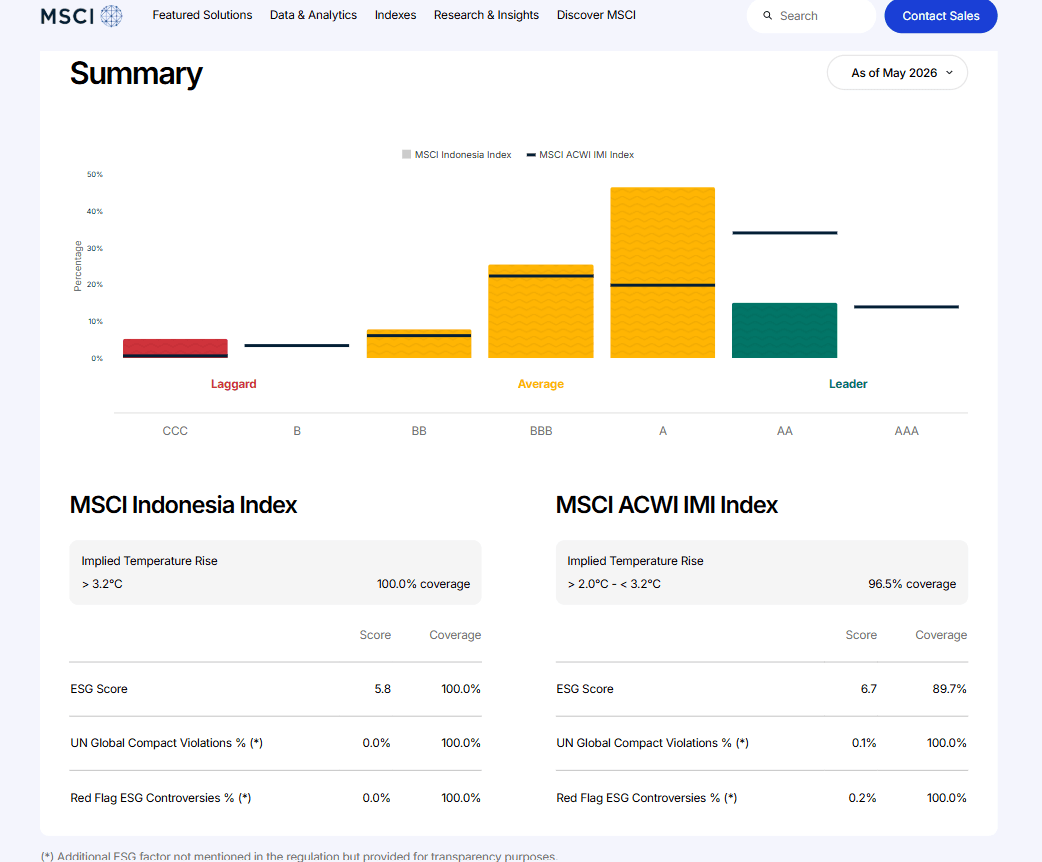The width and height of the screenshot is (1042, 862).
Task: Click the A axis label
Action: (x=663, y=431)
